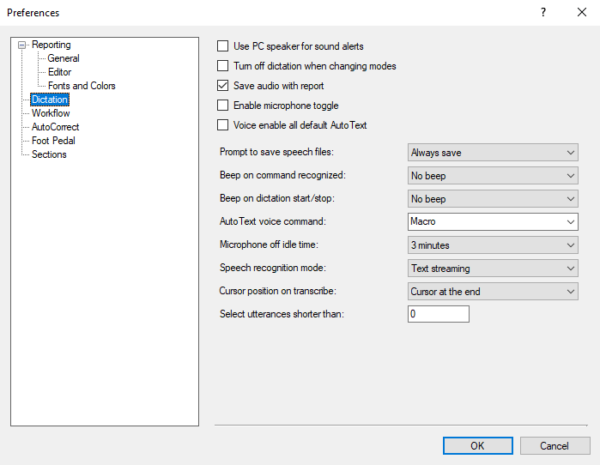Screen dimensions: 600x465
Task: Open AutoText voice command dropdown
Action: pos(493,221)
